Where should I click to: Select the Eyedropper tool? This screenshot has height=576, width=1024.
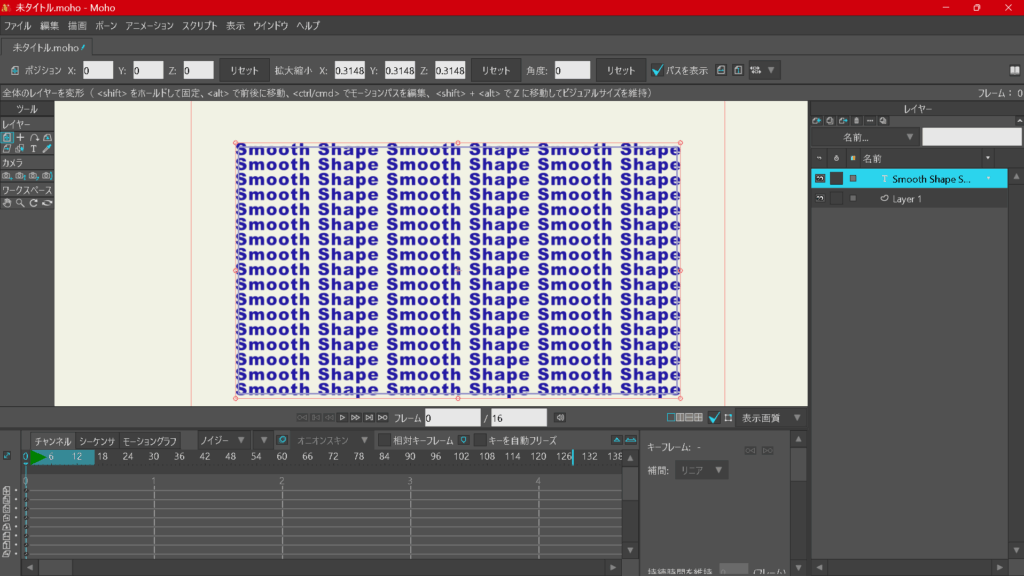tap(46, 149)
